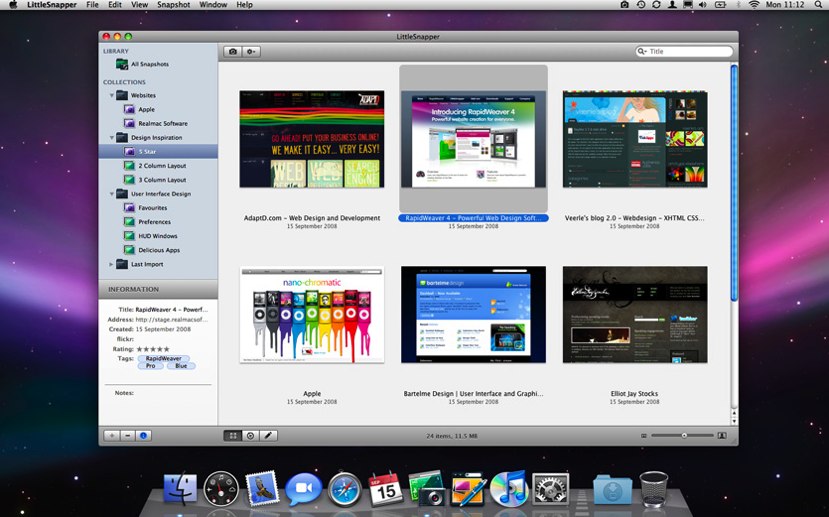This screenshot has height=517, width=829.
Task: Click the Blue tag
Action: click(x=179, y=366)
